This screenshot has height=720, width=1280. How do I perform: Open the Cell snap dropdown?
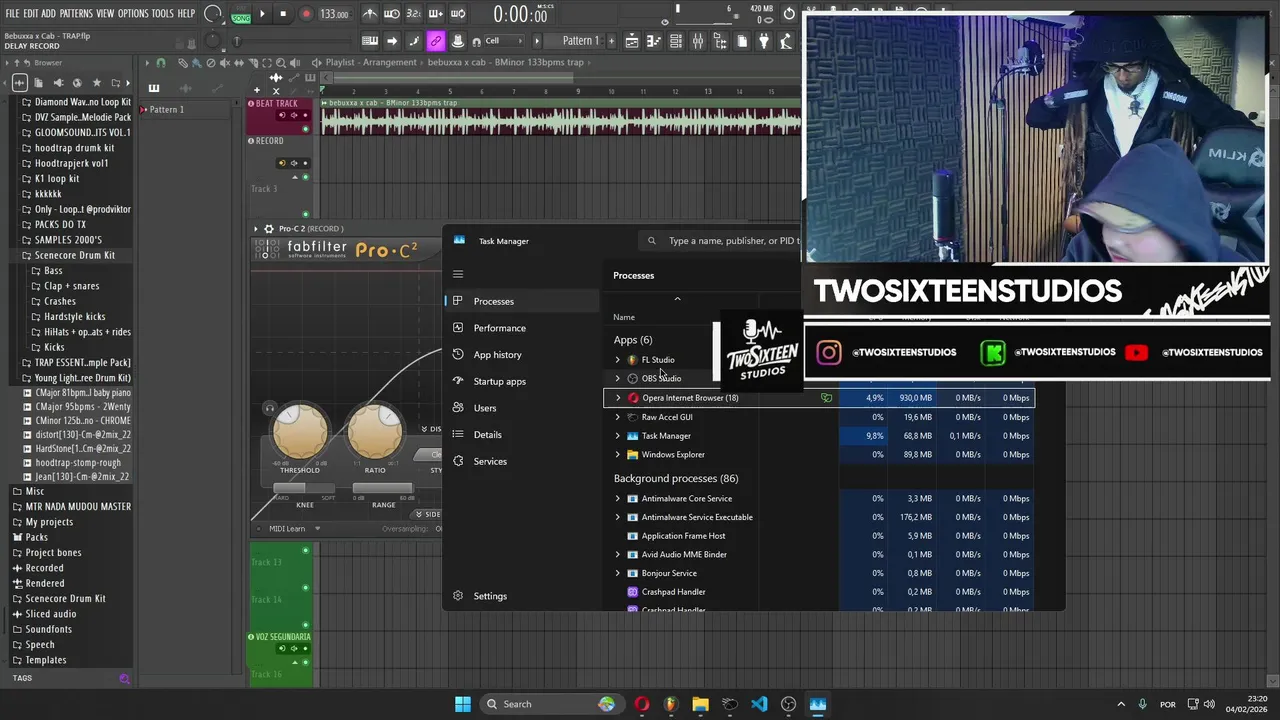click(x=505, y=41)
